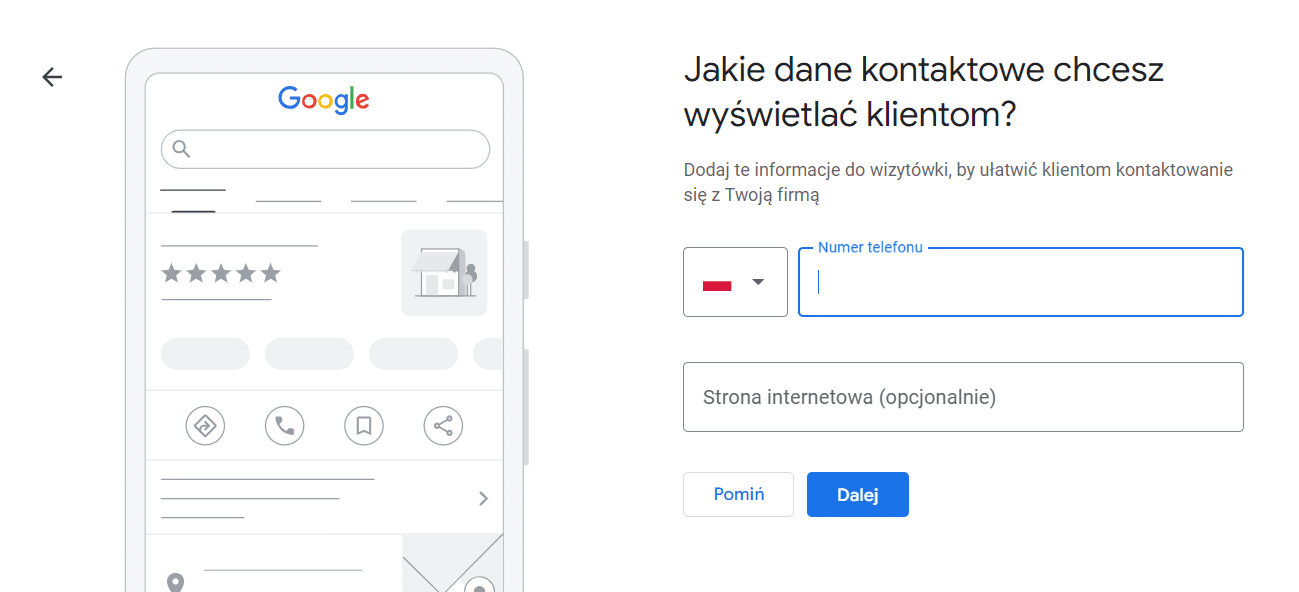Click the storefront illustration thumbnail
The width and height of the screenshot is (1299, 592).
click(x=444, y=273)
